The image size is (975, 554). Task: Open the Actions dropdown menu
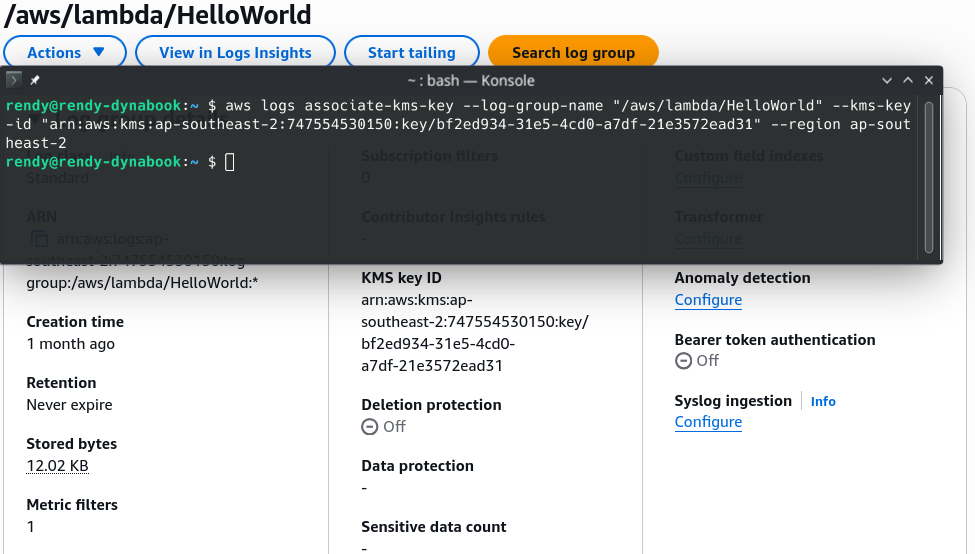65,53
